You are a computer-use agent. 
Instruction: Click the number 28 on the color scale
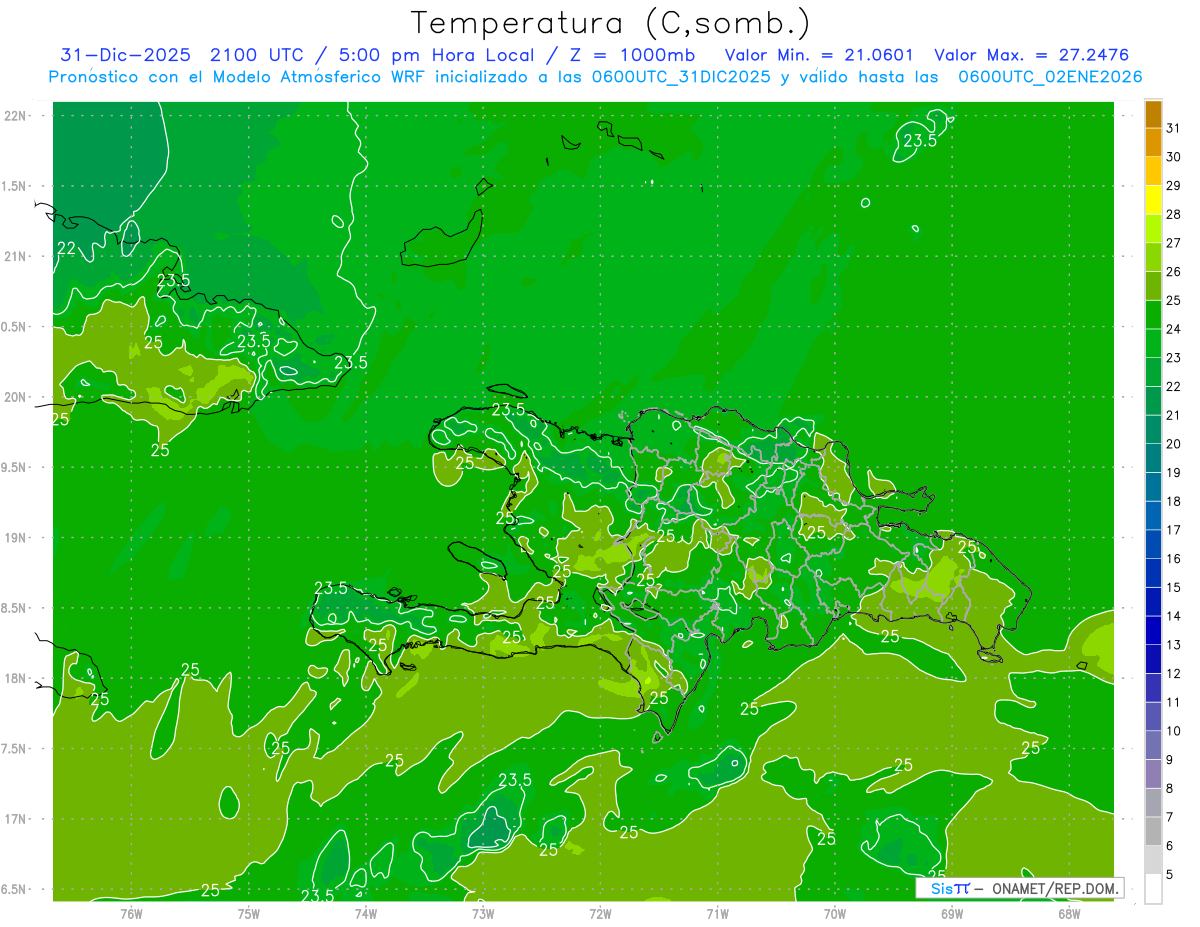(x=1173, y=214)
